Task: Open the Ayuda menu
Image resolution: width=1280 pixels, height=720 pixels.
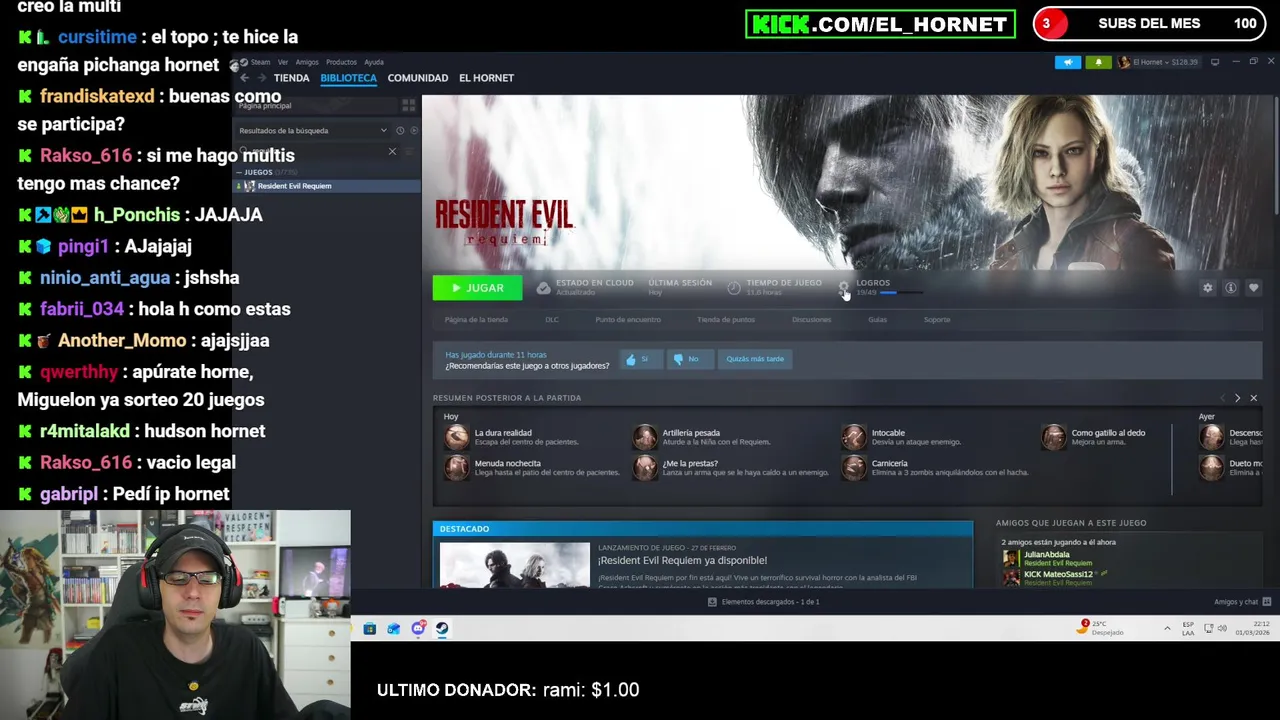Action: tap(374, 62)
